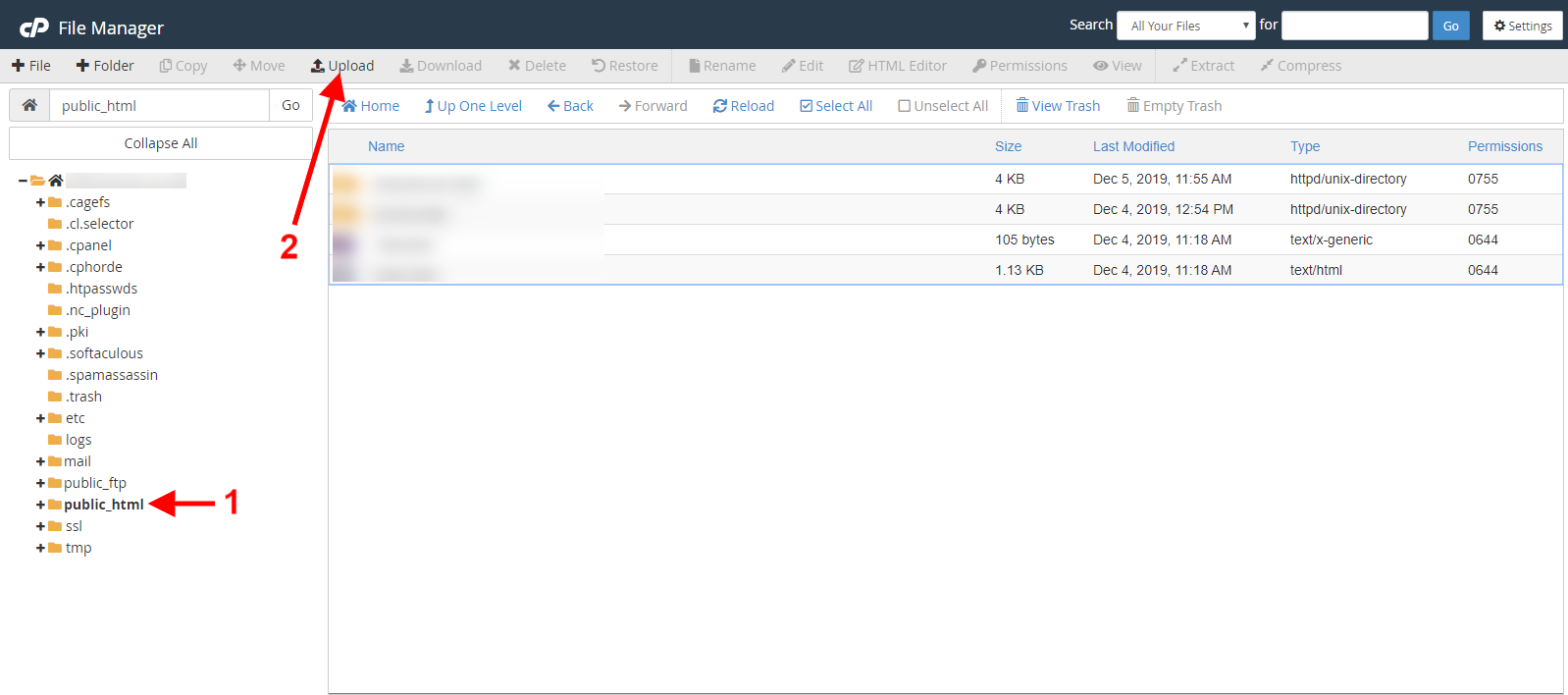Expand the .softaculous folder
This screenshot has width=1568, height=695.
(x=40, y=353)
